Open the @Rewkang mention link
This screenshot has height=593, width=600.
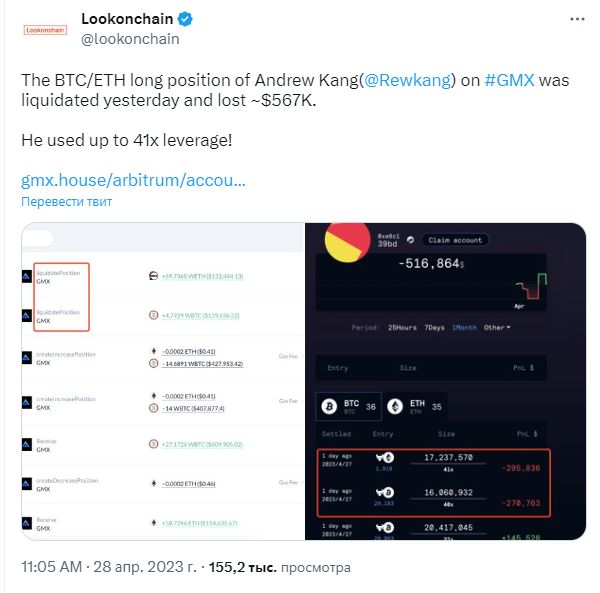(408, 80)
